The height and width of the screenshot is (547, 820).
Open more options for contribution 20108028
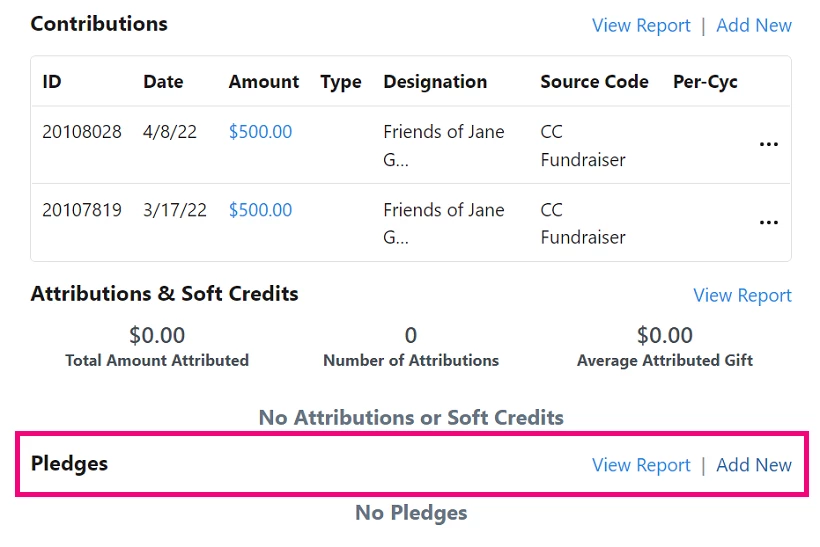point(768,144)
